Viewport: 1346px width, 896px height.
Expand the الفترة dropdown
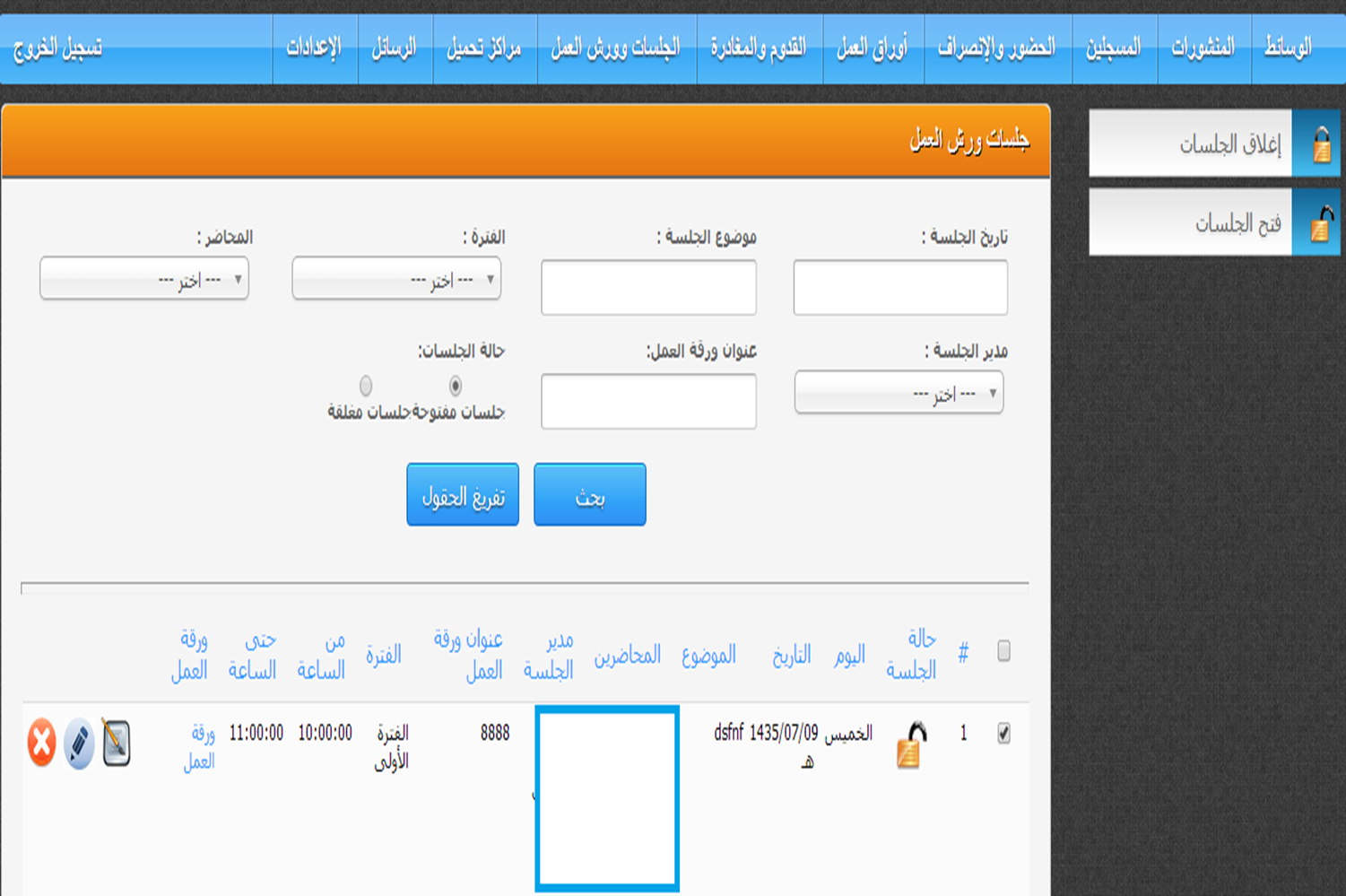click(396, 279)
